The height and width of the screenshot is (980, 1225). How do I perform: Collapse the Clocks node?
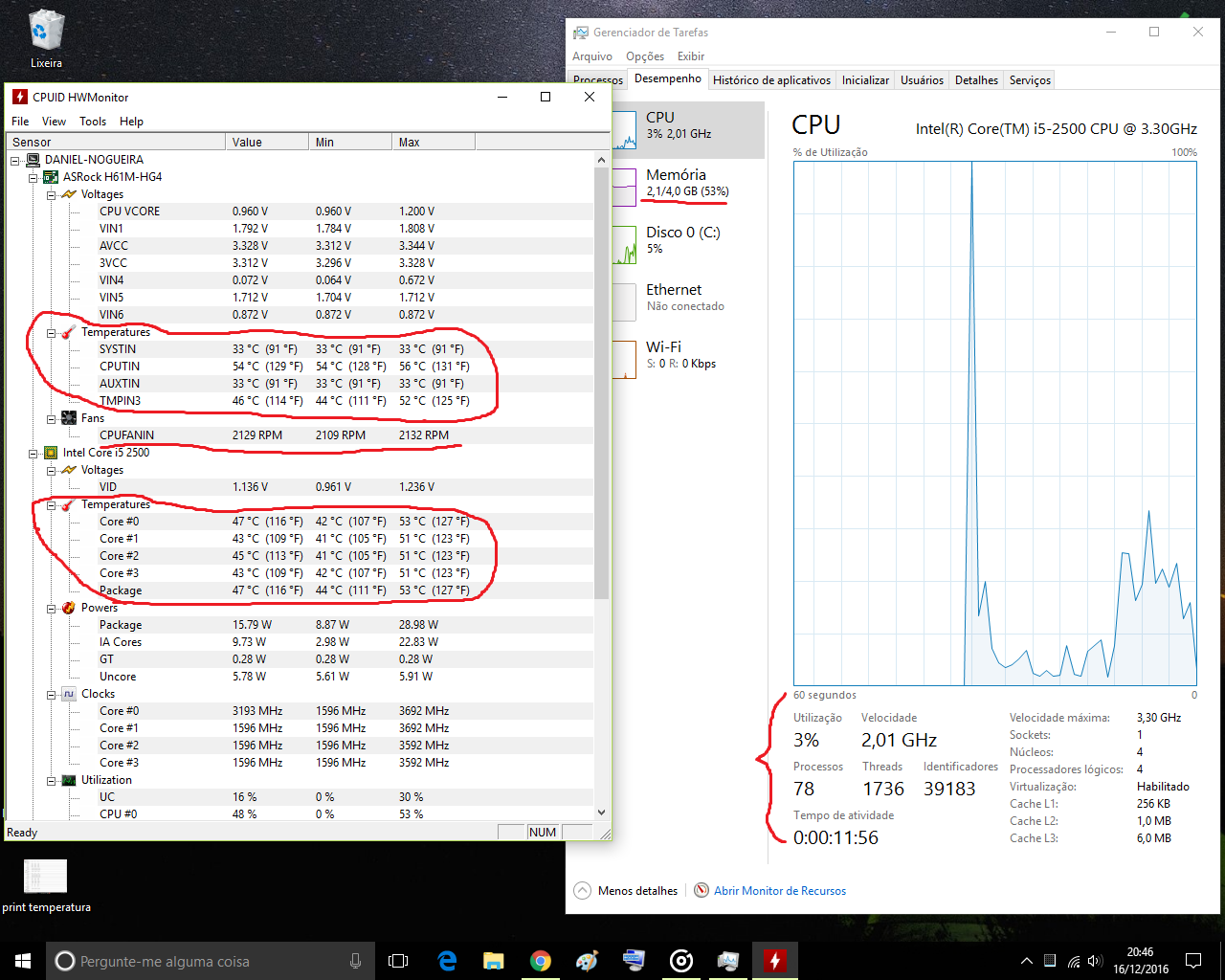pyautogui.click(x=52, y=694)
